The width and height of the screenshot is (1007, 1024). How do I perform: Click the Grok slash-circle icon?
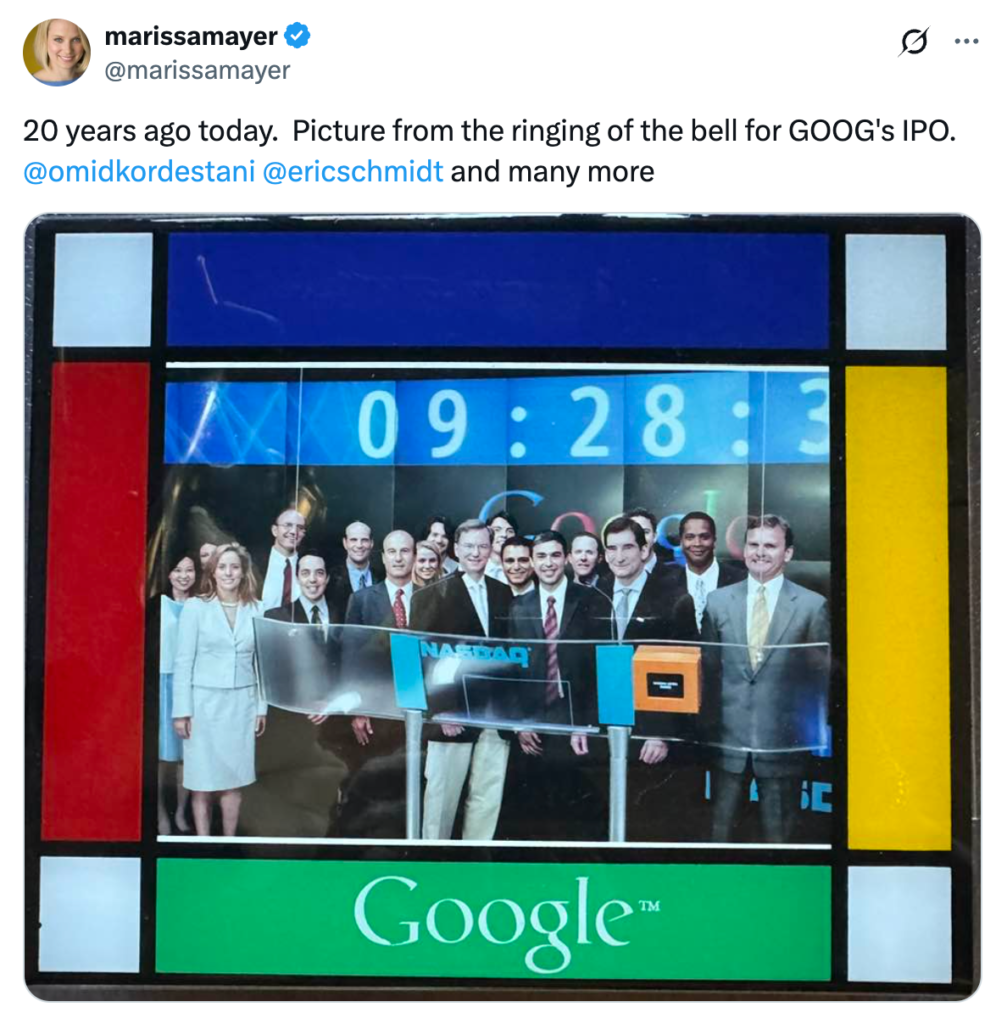914,42
